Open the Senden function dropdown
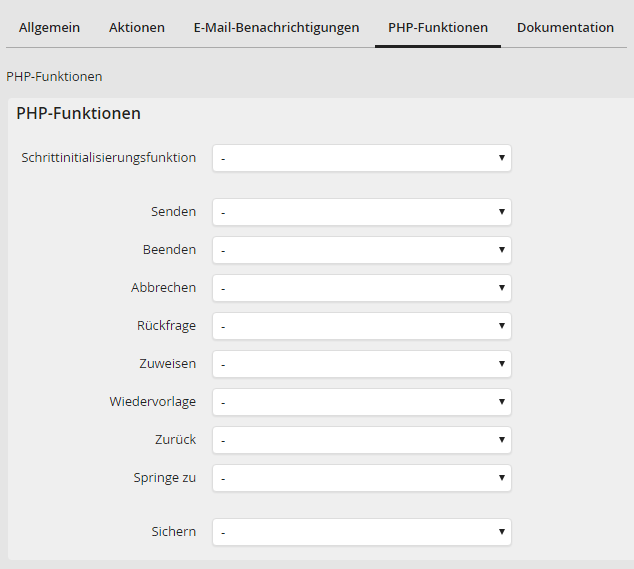Screen dimensions: 634x569 (361, 212)
